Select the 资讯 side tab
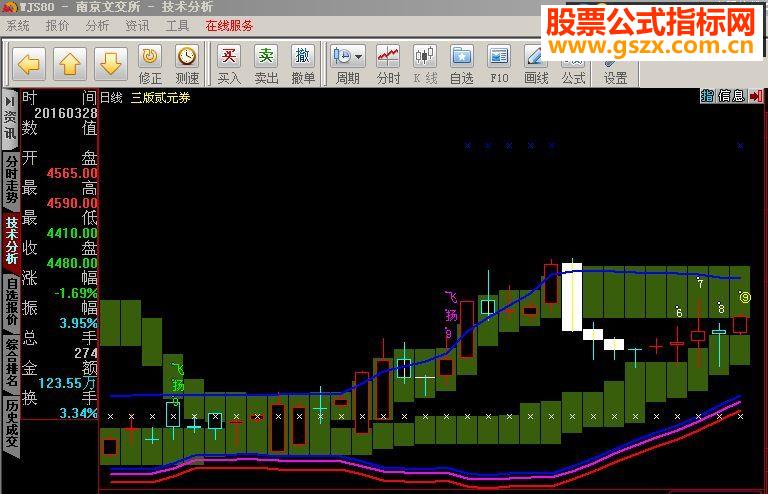Screen dimensions: 768x494 (x=10, y=118)
